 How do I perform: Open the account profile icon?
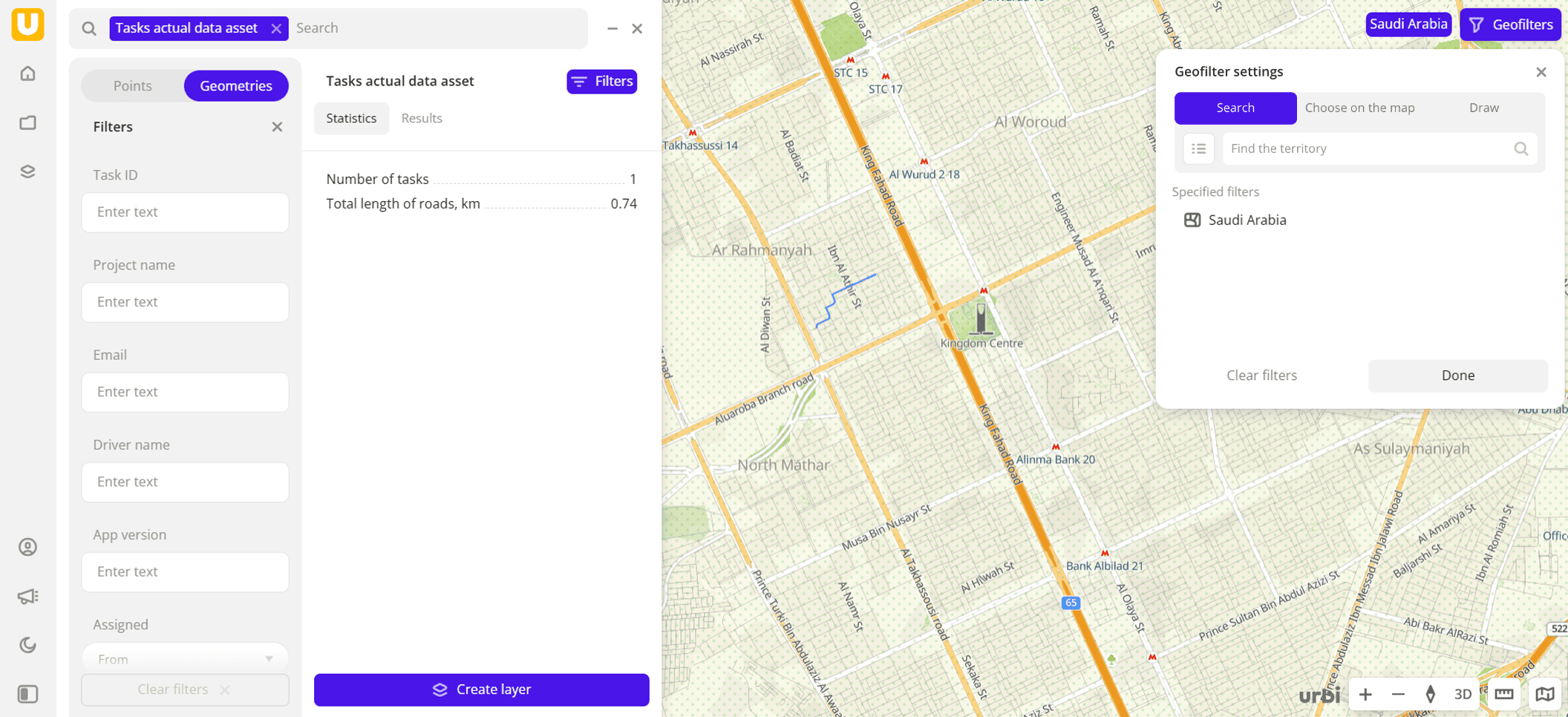pyautogui.click(x=27, y=548)
